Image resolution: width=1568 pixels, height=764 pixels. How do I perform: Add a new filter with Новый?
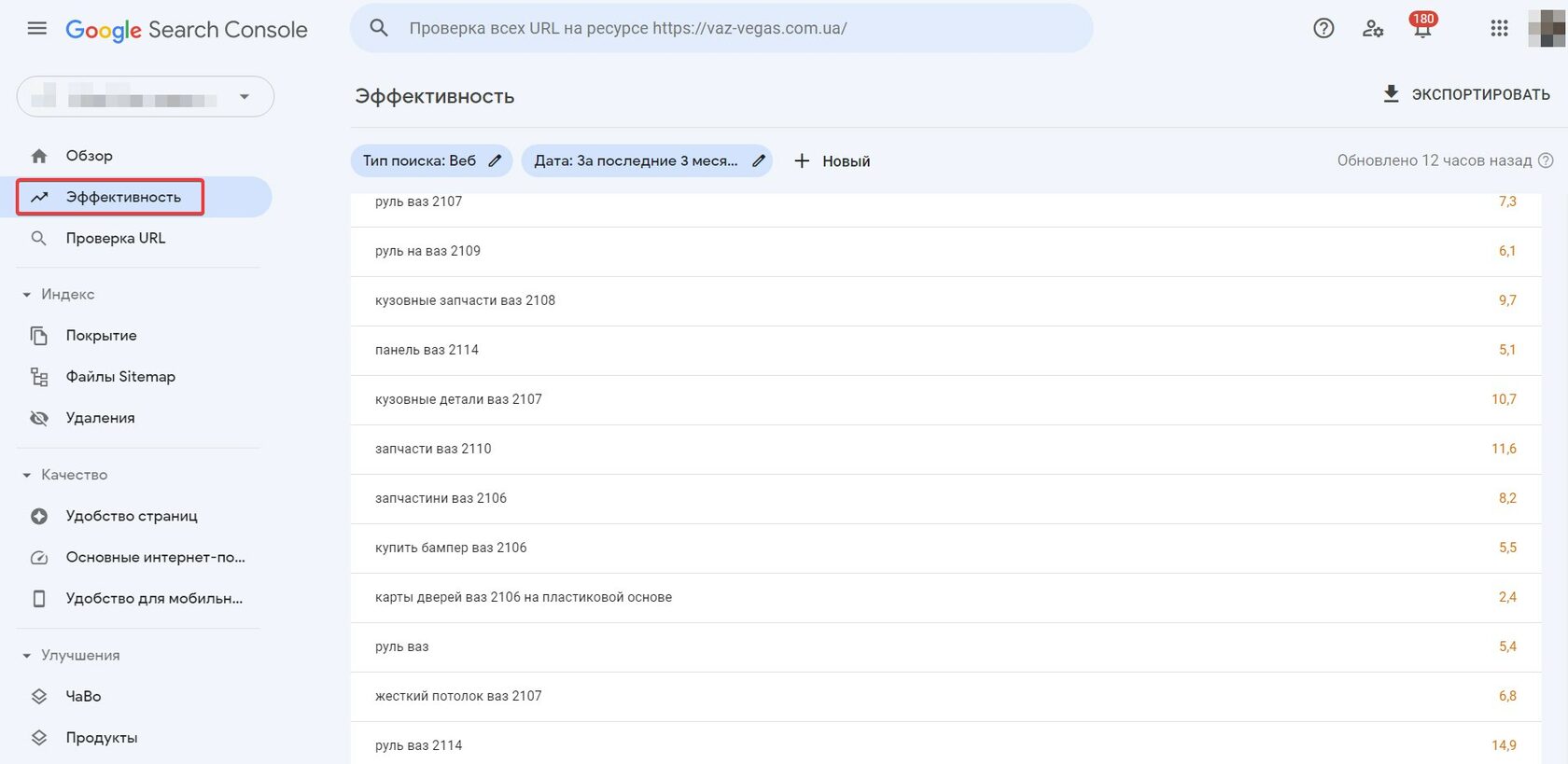click(832, 160)
